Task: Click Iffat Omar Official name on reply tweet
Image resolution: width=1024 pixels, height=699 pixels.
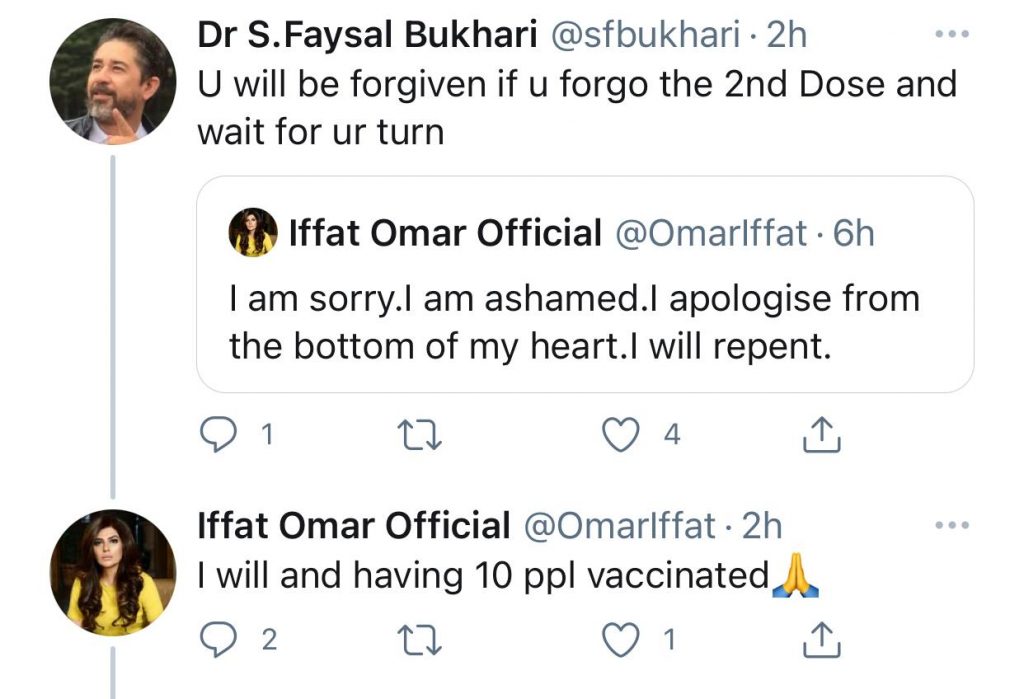Action: click(x=354, y=525)
